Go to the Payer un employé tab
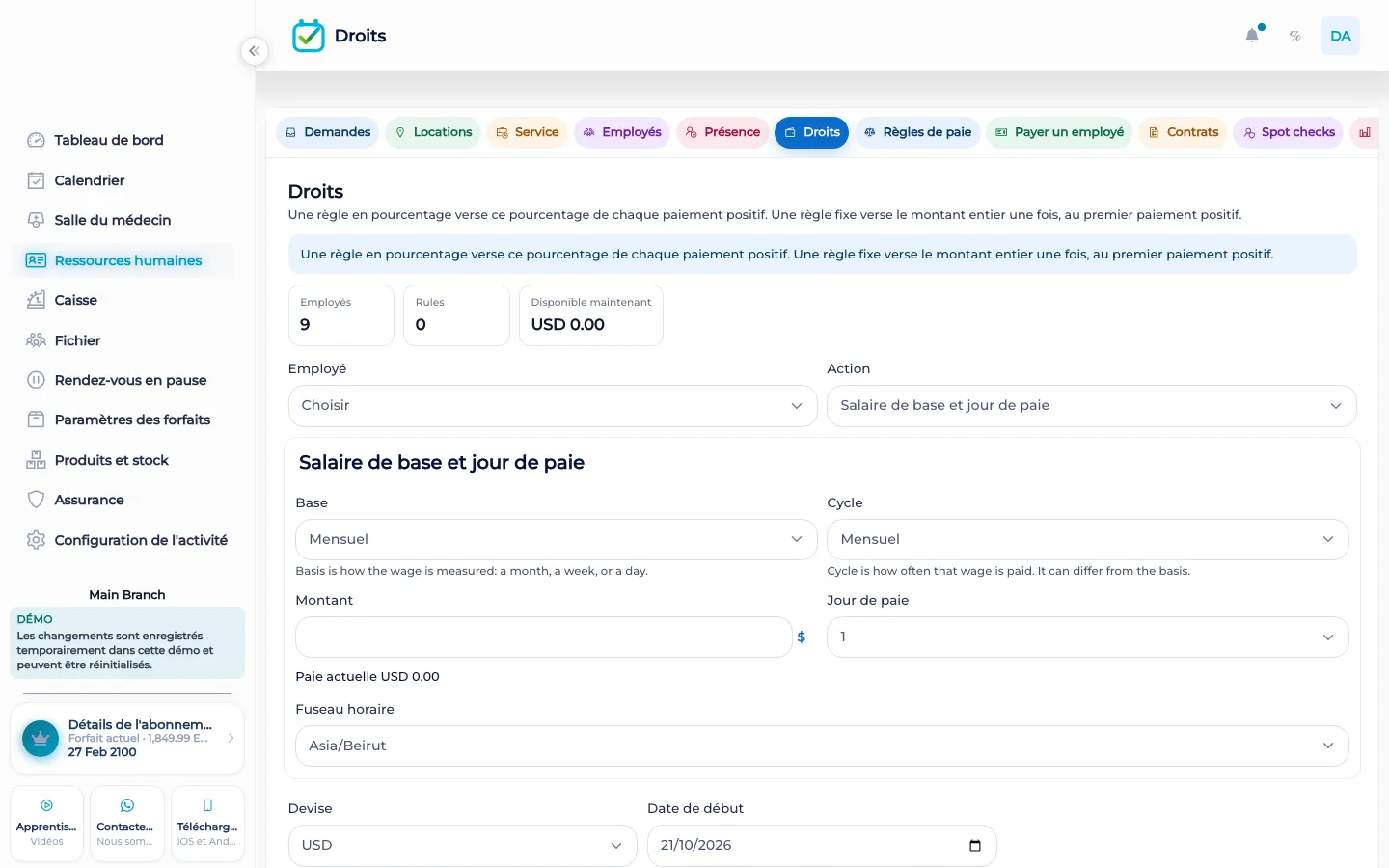 1059,132
